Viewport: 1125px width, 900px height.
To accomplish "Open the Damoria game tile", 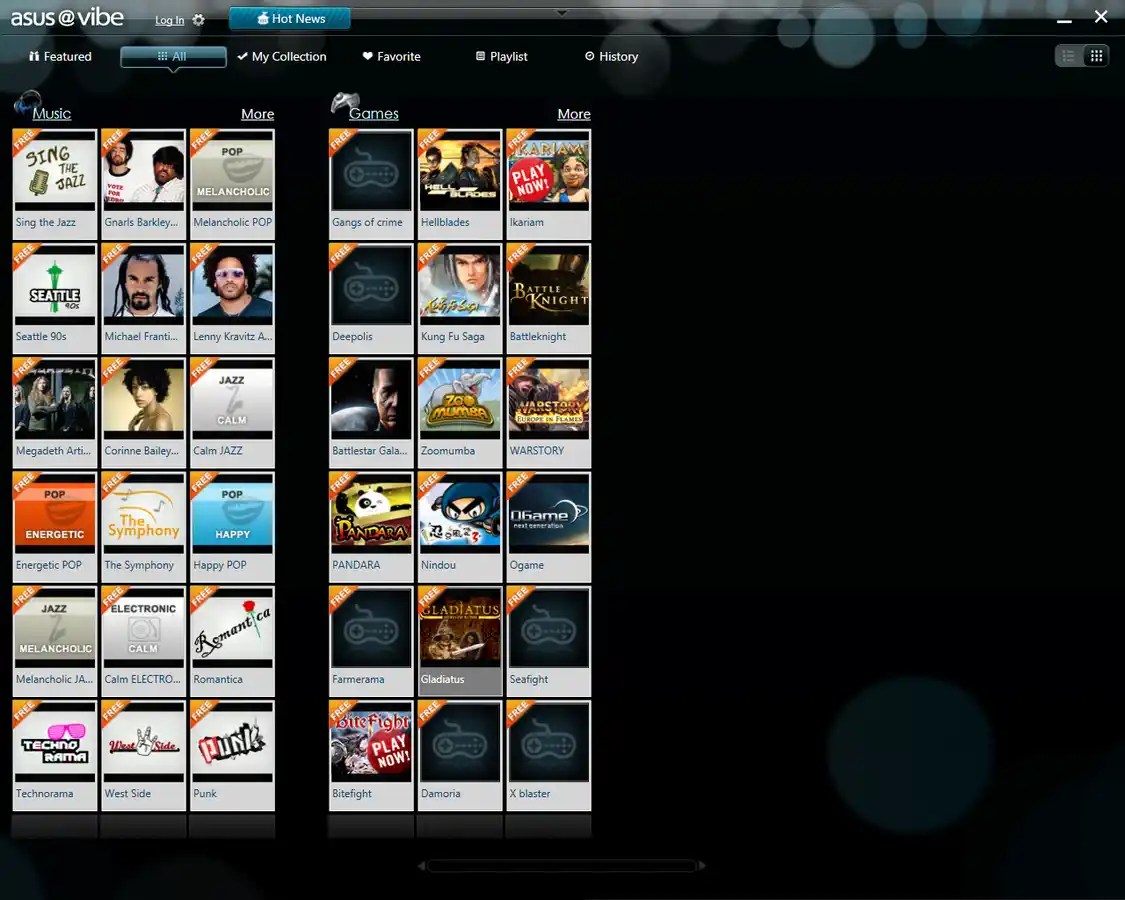I will 460,755.
